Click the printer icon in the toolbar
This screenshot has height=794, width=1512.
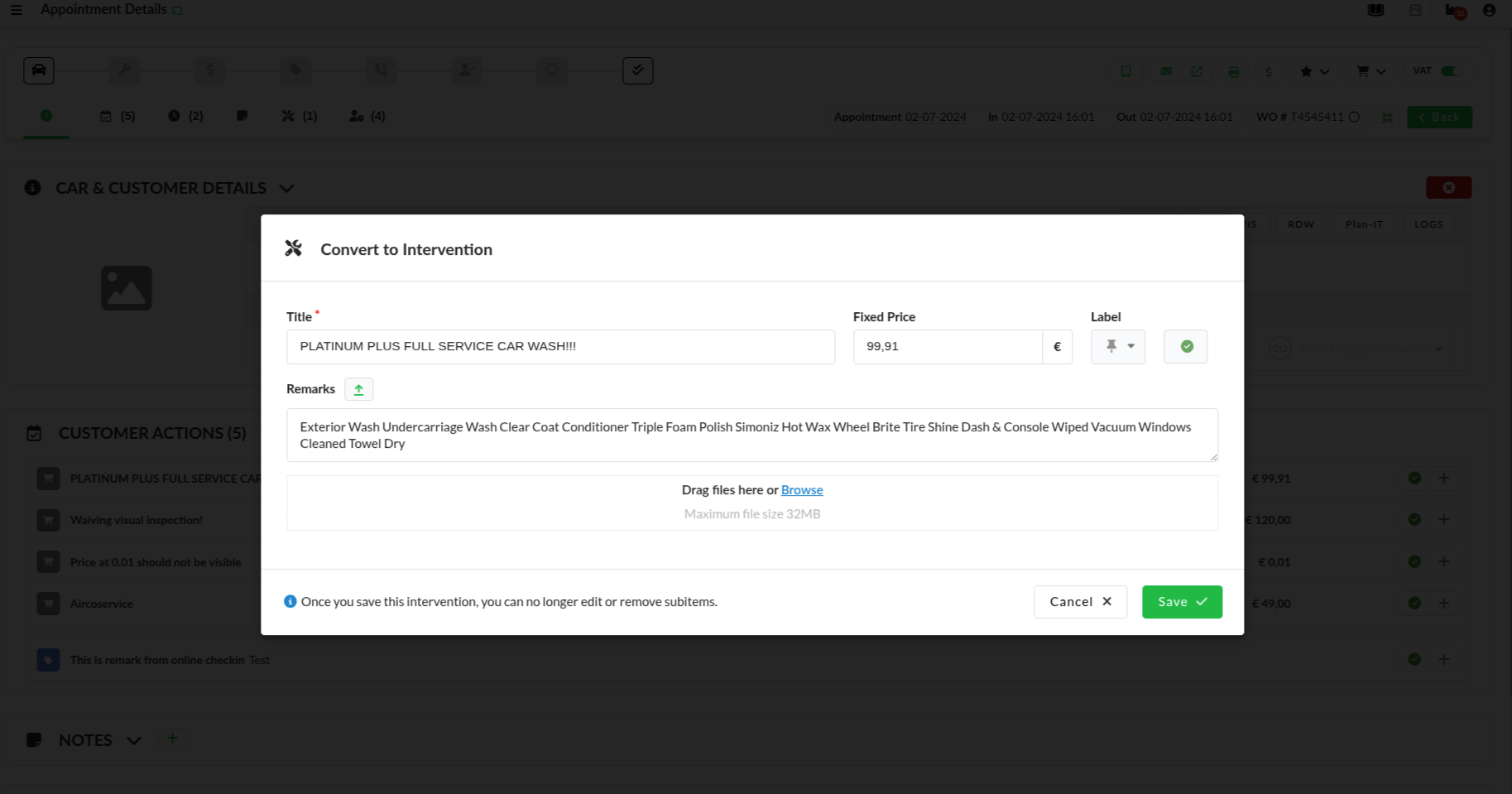click(x=1233, y=71)
